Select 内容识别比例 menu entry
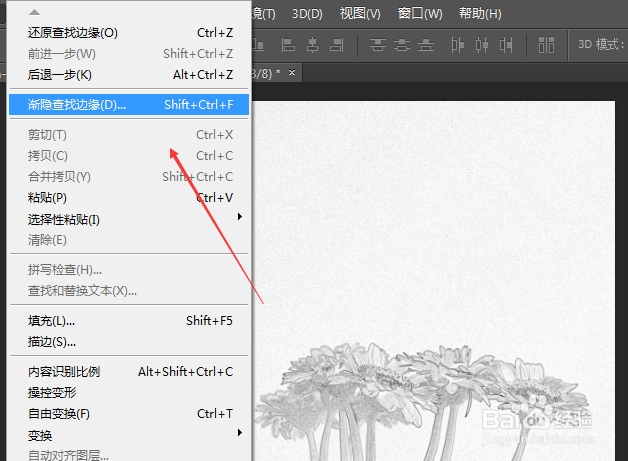Screen dimensions: 628x461 tap(129, 372)
